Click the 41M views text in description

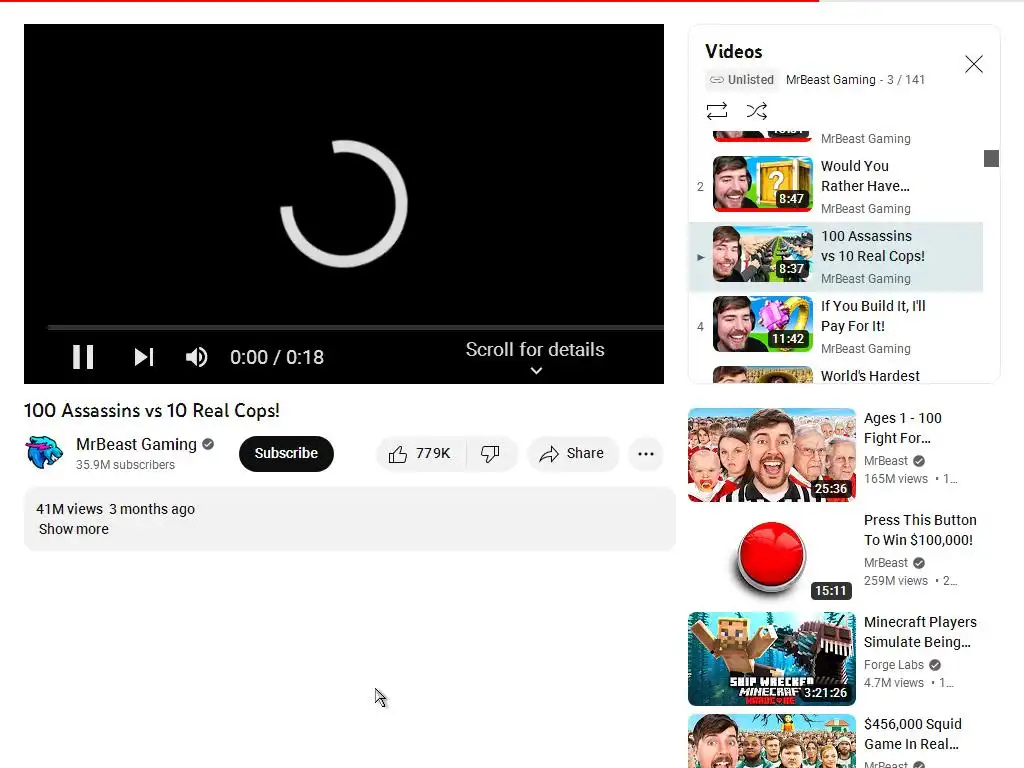point(69,509)
